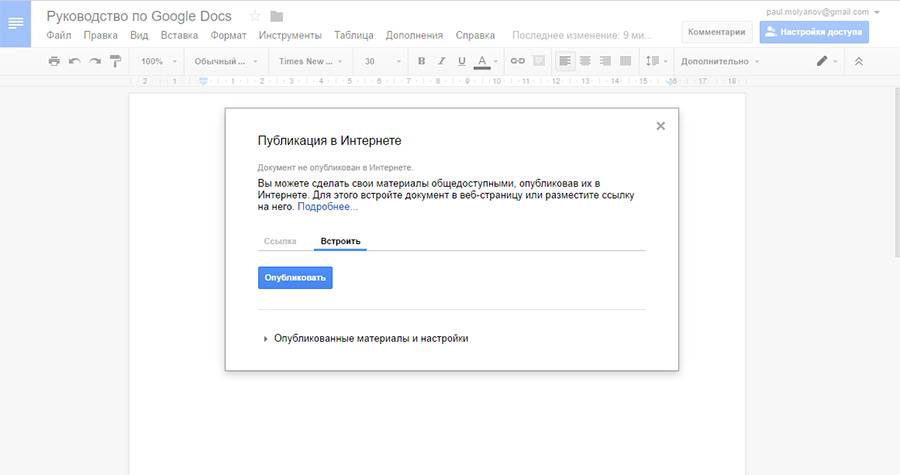Open the Правка menu

[x=100, y=35]
